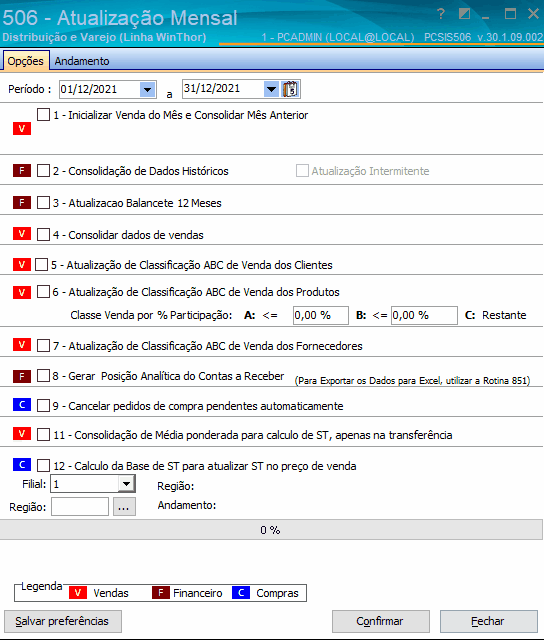The width and height of the screenshot is (544, 640).
Task: Switch to the Andamento tab
Action: tap(82, 61)
